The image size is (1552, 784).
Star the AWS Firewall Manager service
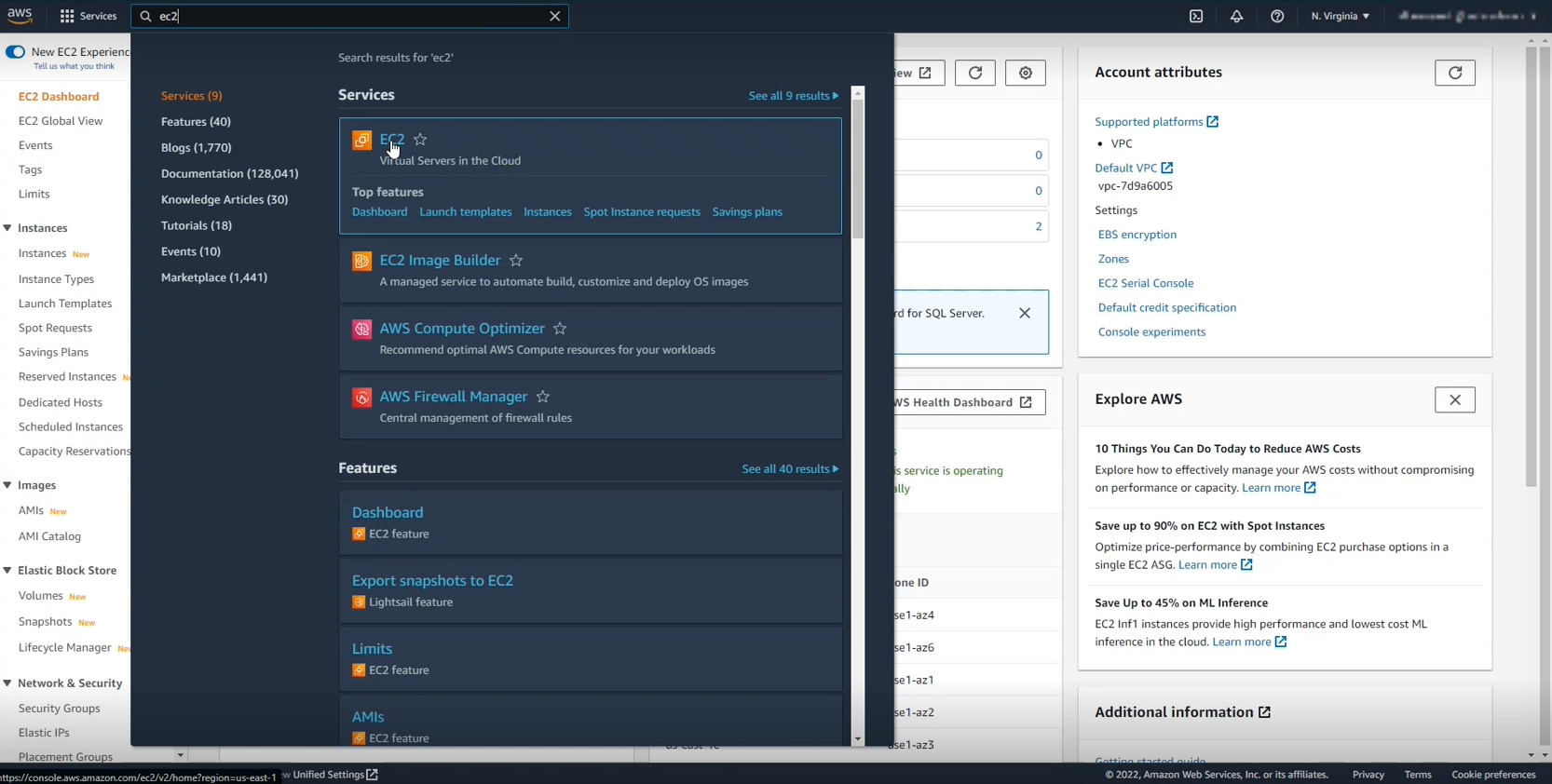[543, 397]
